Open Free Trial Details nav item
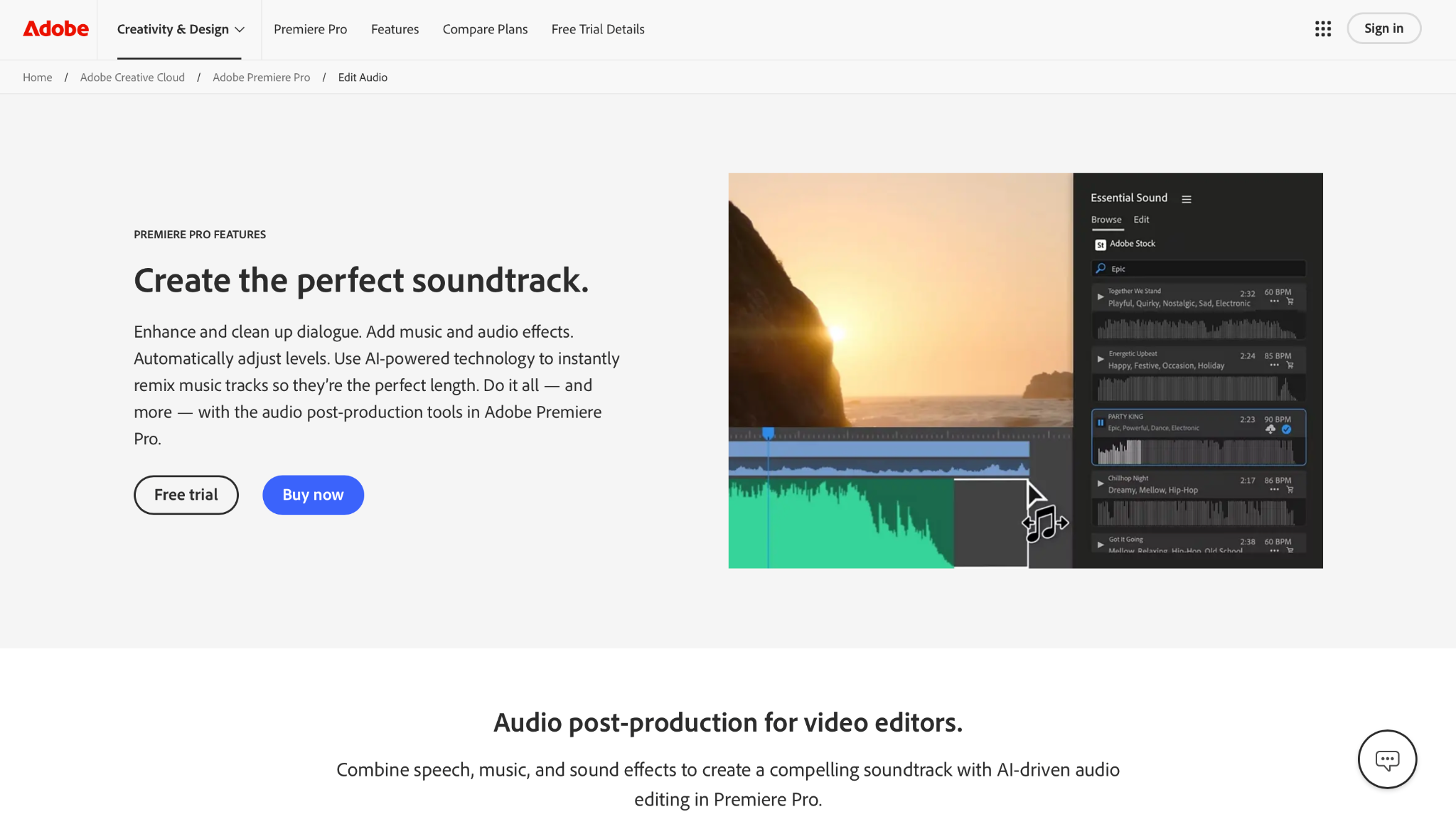 (x=597, y=29)
